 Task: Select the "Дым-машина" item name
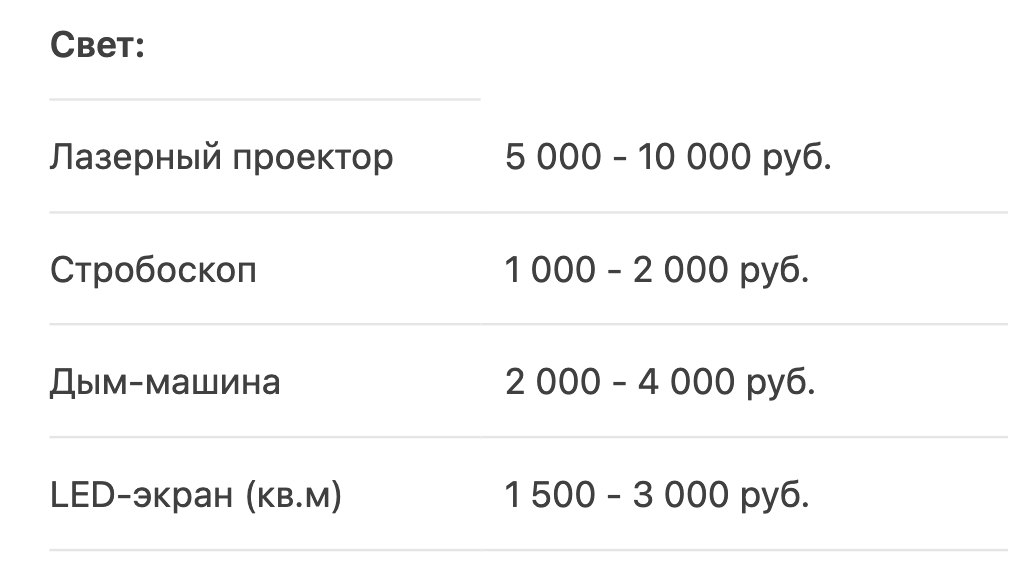[x=165, y=382]
